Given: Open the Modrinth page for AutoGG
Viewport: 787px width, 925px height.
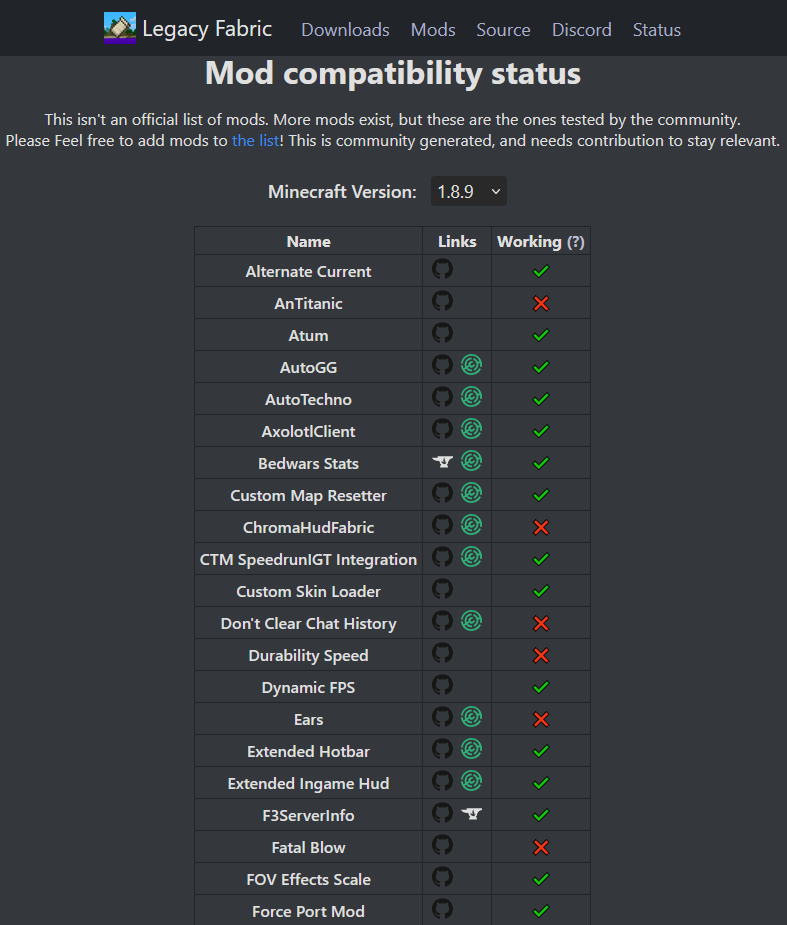Looking at the screenshot, I should pyautogui.click(x=471, y=365).
